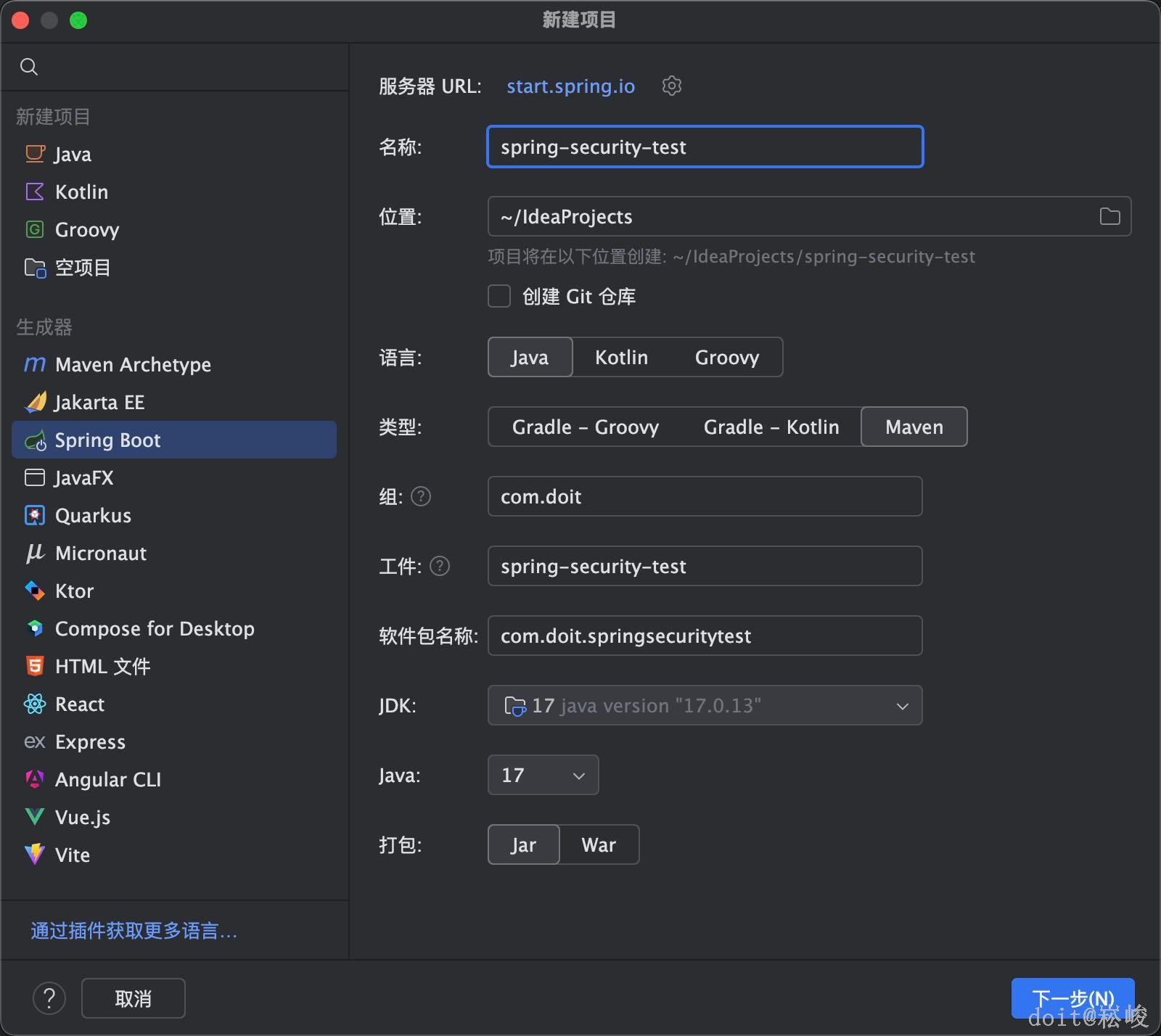This screenshot has height=1036, width=1161.
Task: Open the start.spring.io server link
Action: pos(570,86)
